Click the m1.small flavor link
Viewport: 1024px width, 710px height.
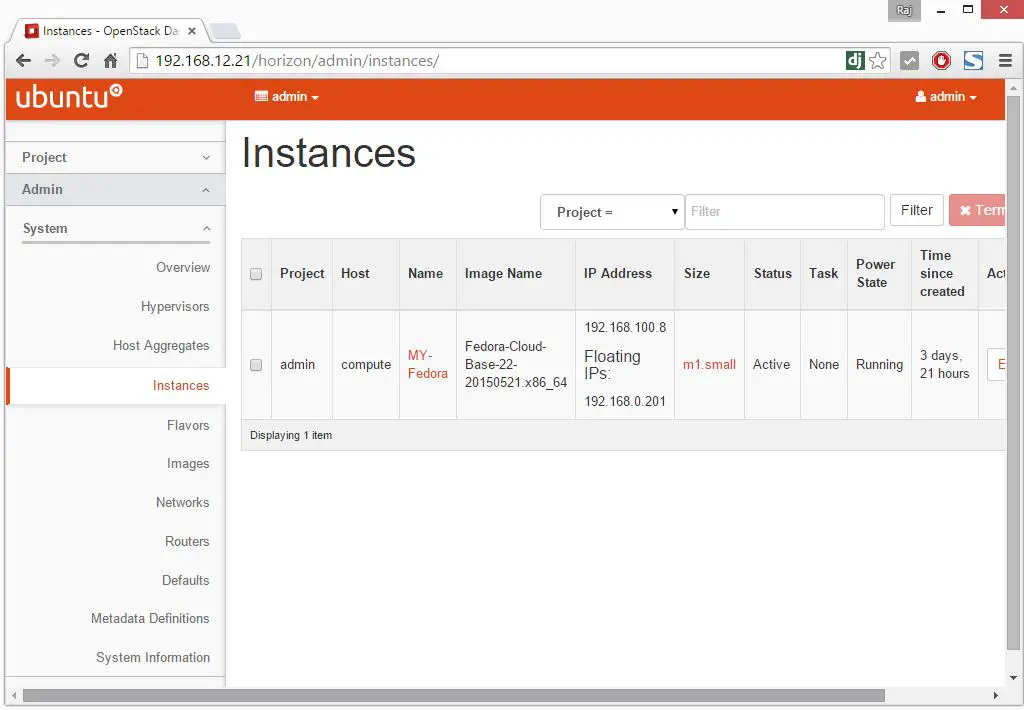click(x=709, y=364)
